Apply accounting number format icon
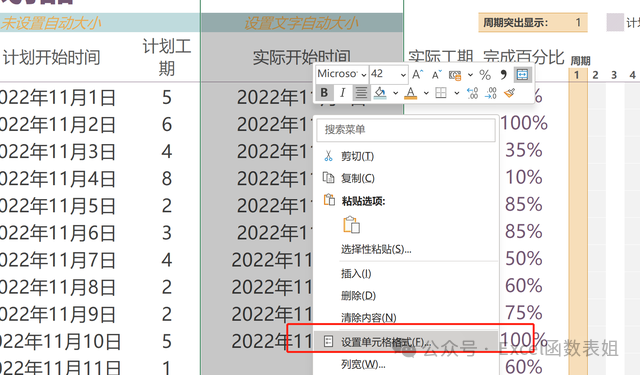 (x=455, y=75)
